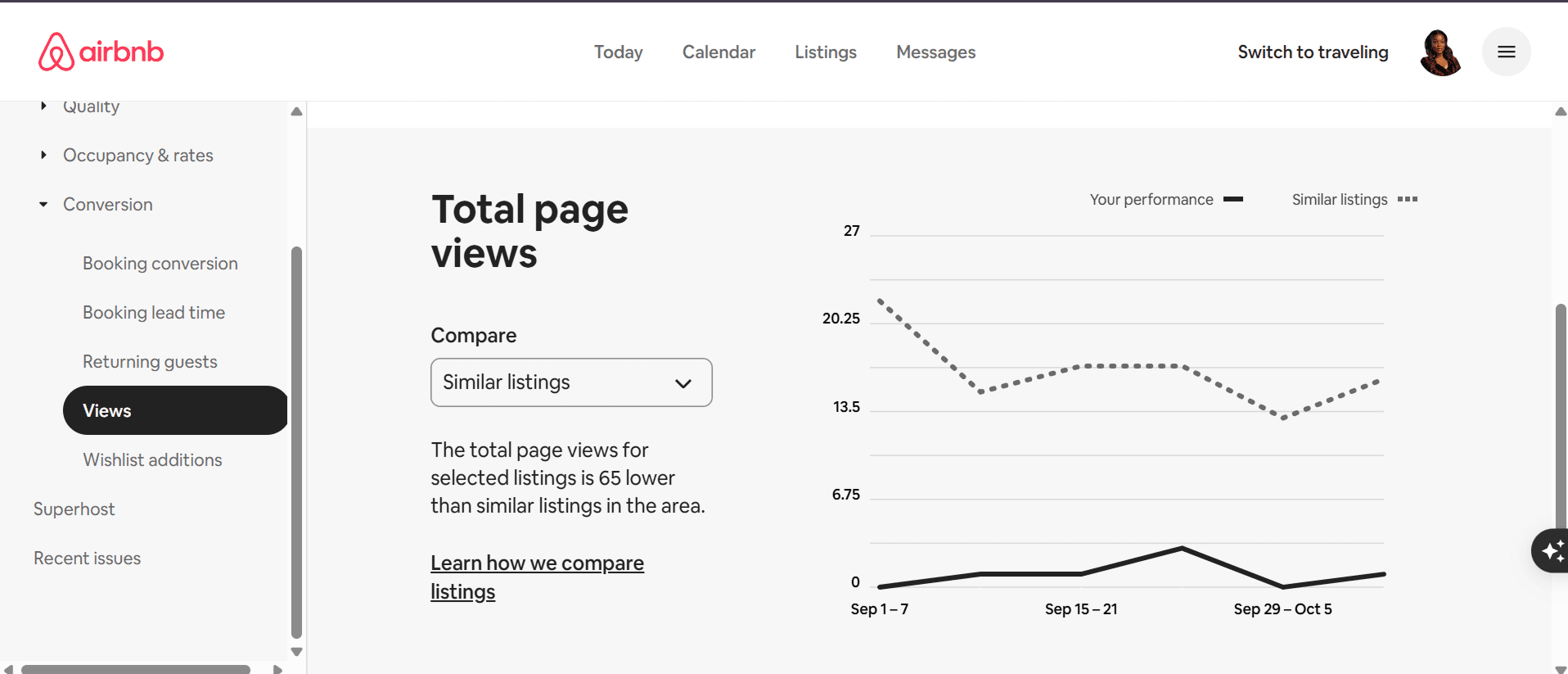The image size is (1568, 674).
Task: Click the Compare dropdown chevron
Action: pos(683,383)
